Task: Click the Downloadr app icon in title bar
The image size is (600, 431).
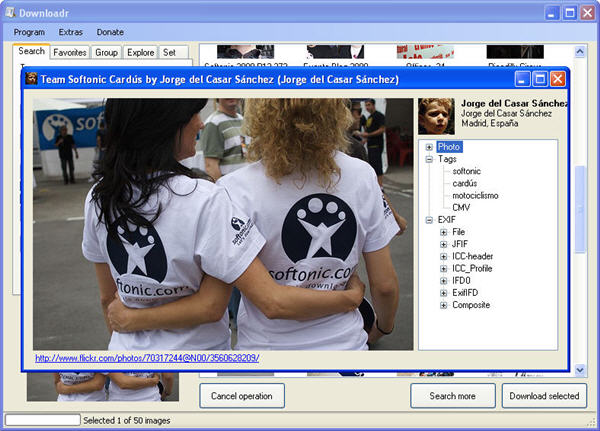Action: pos(11,13)
